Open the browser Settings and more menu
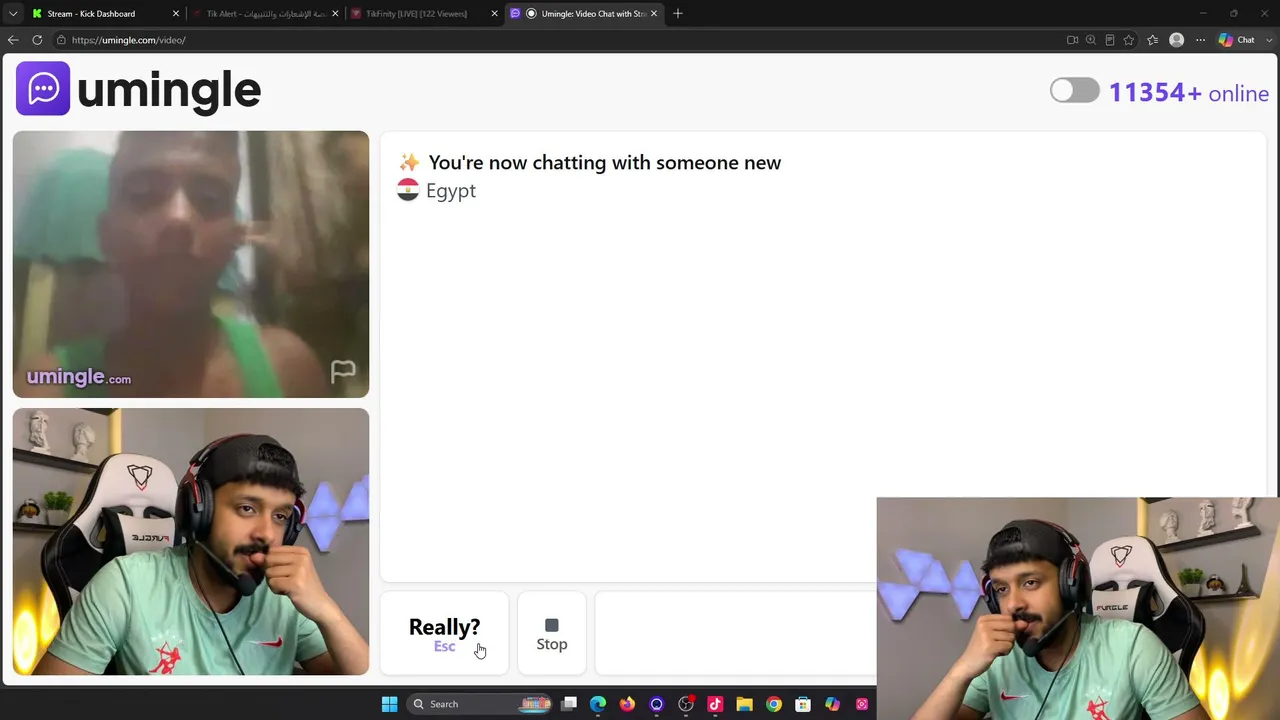Image resolution: width=1280 pixels, height=720 pixels. (x=1200, y=40)
